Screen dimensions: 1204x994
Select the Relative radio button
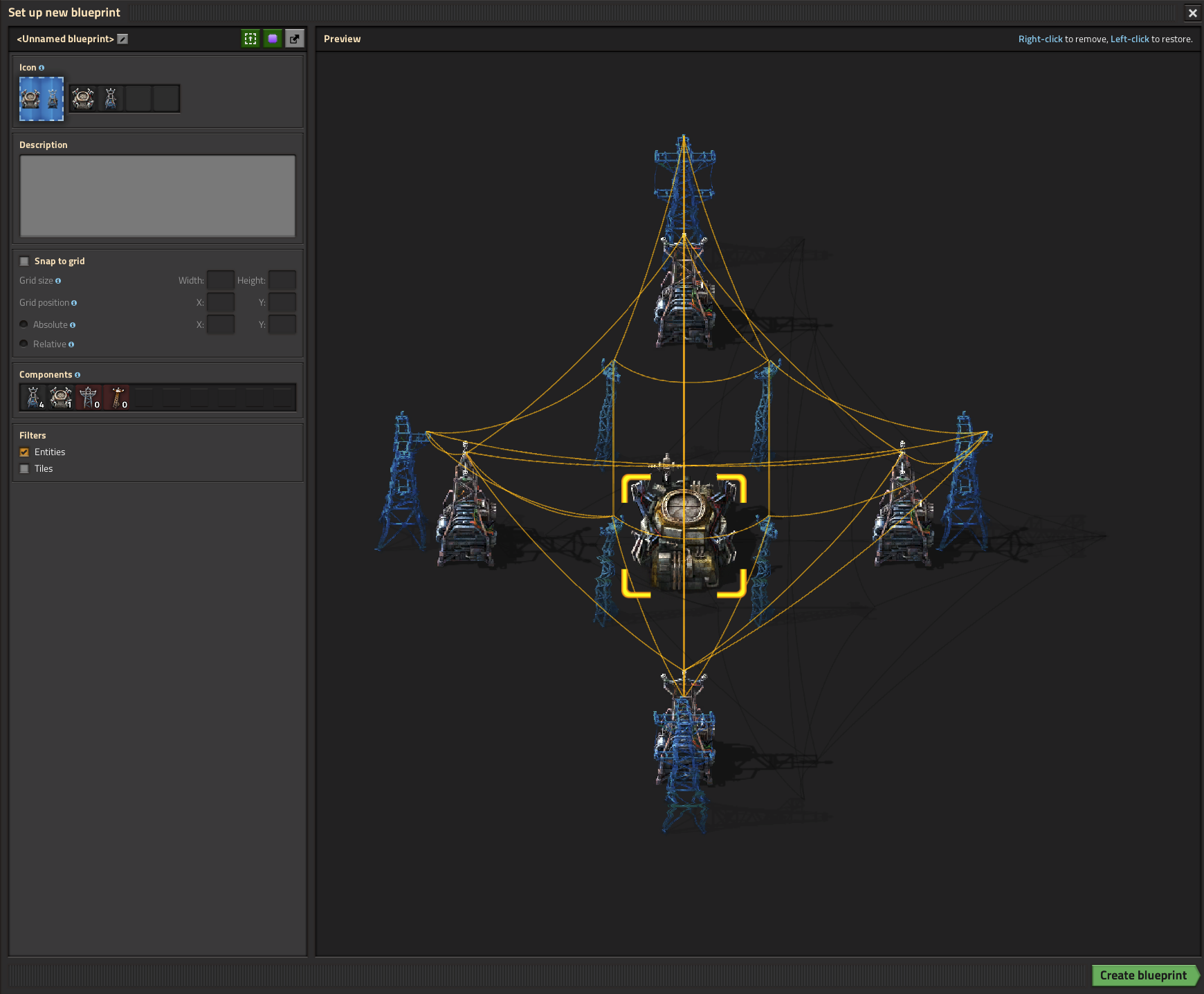click(x=24, y=344)
